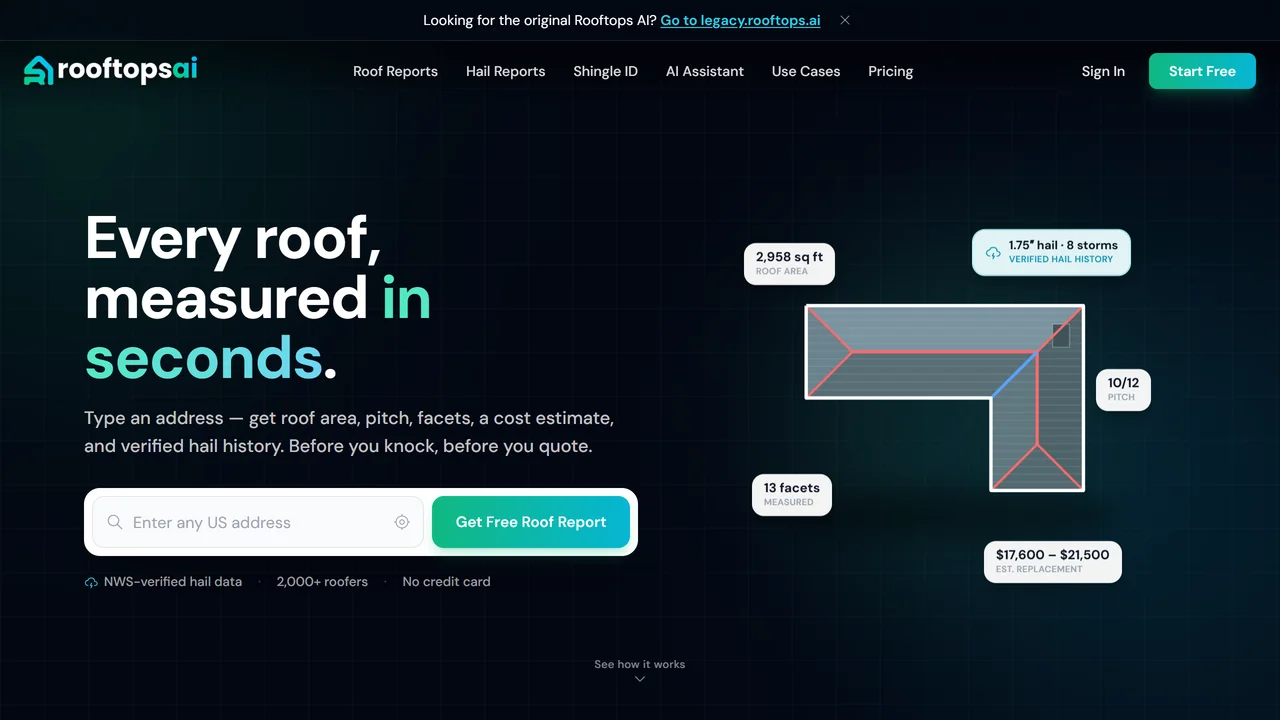Click the 13 facets Measured badge

coord(792,495)
